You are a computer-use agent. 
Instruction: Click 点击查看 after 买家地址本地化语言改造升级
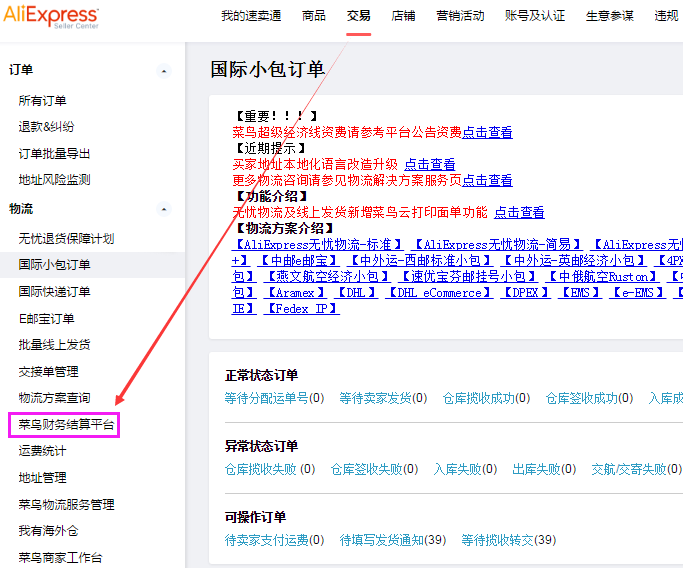(x=430, y=164)
